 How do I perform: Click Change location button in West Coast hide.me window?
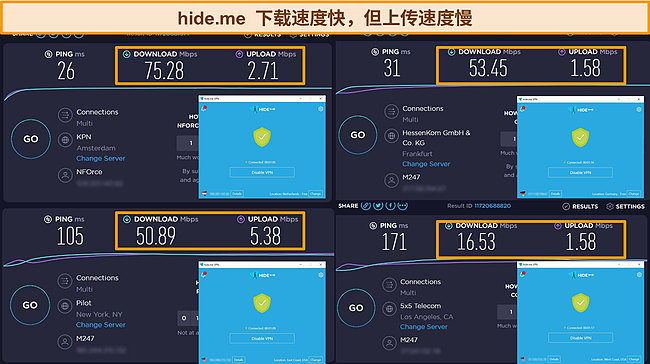pos(634,359)
